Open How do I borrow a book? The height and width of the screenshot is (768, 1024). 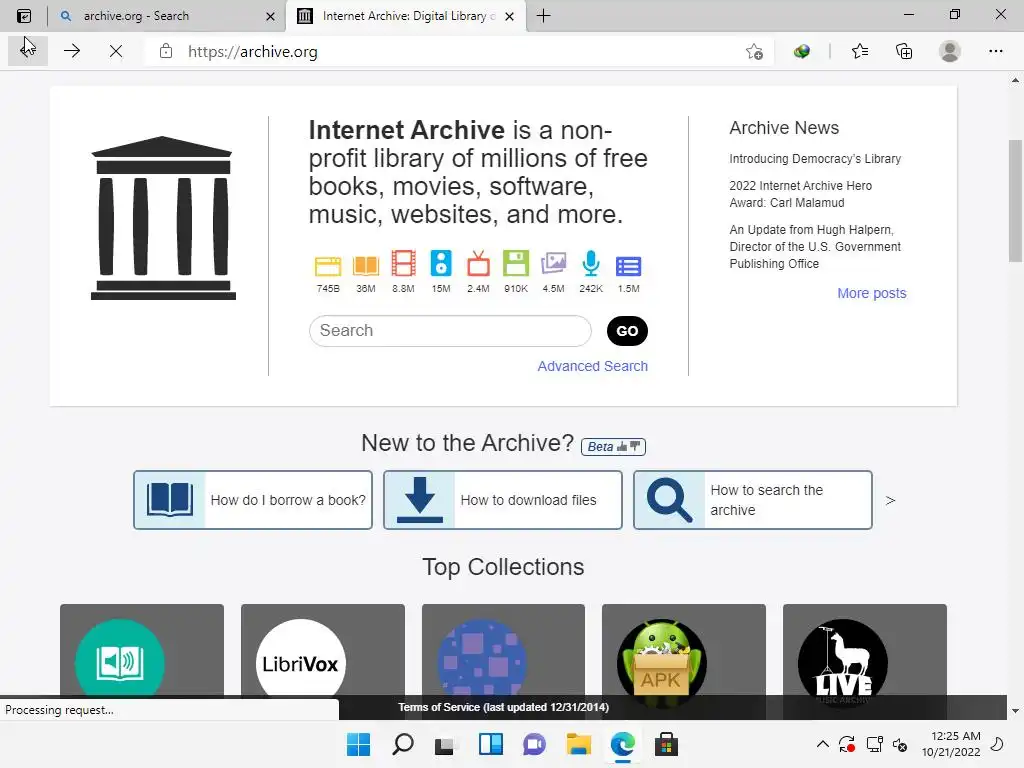tap(253, 500)
